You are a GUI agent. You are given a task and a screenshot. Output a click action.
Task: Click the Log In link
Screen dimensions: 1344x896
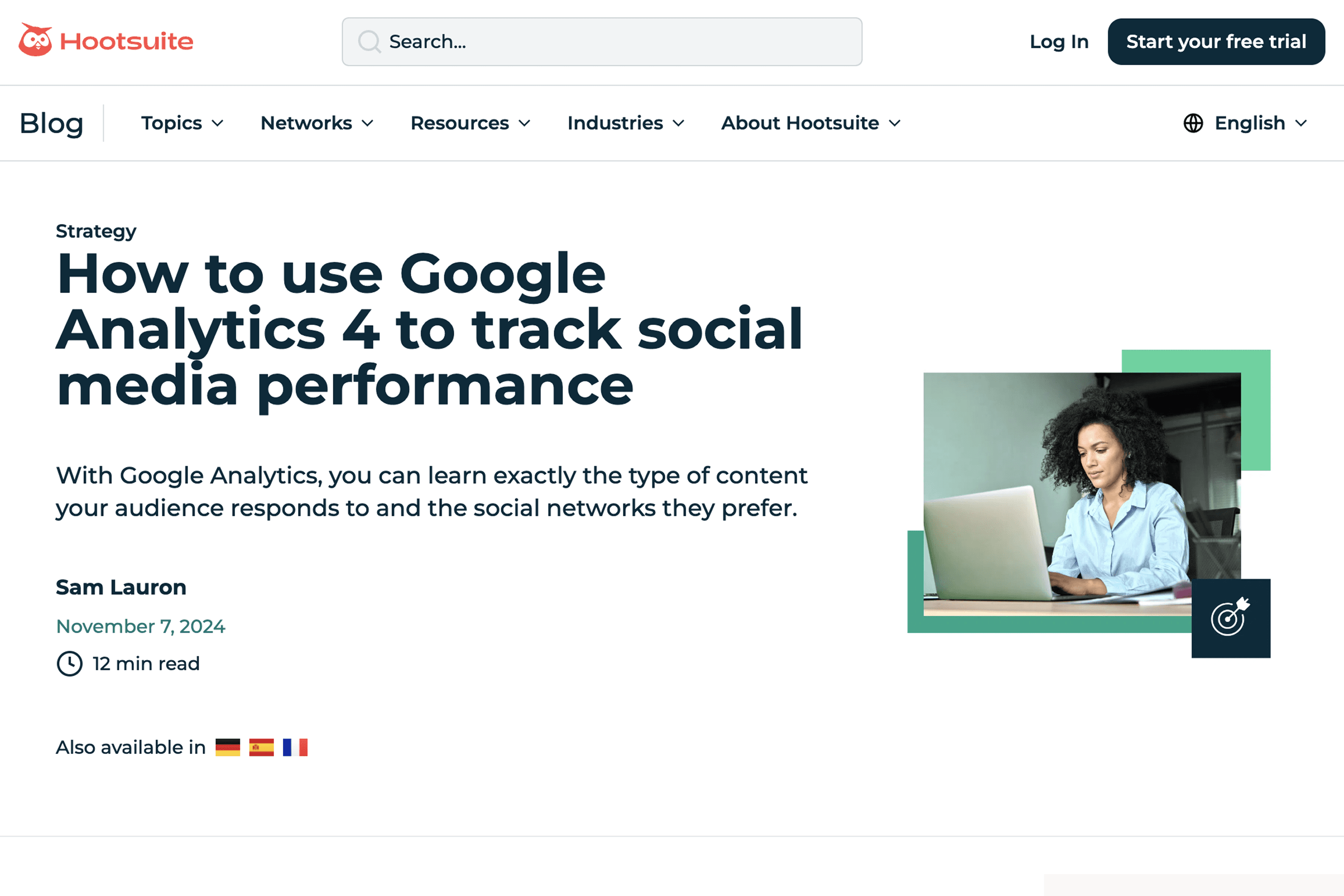pyautogui.click(x=1059, y=41)
